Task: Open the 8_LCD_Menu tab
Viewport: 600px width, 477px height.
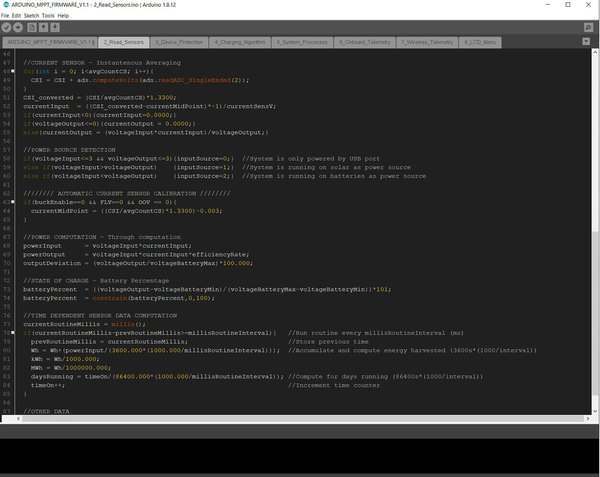Action: (480, 42)
